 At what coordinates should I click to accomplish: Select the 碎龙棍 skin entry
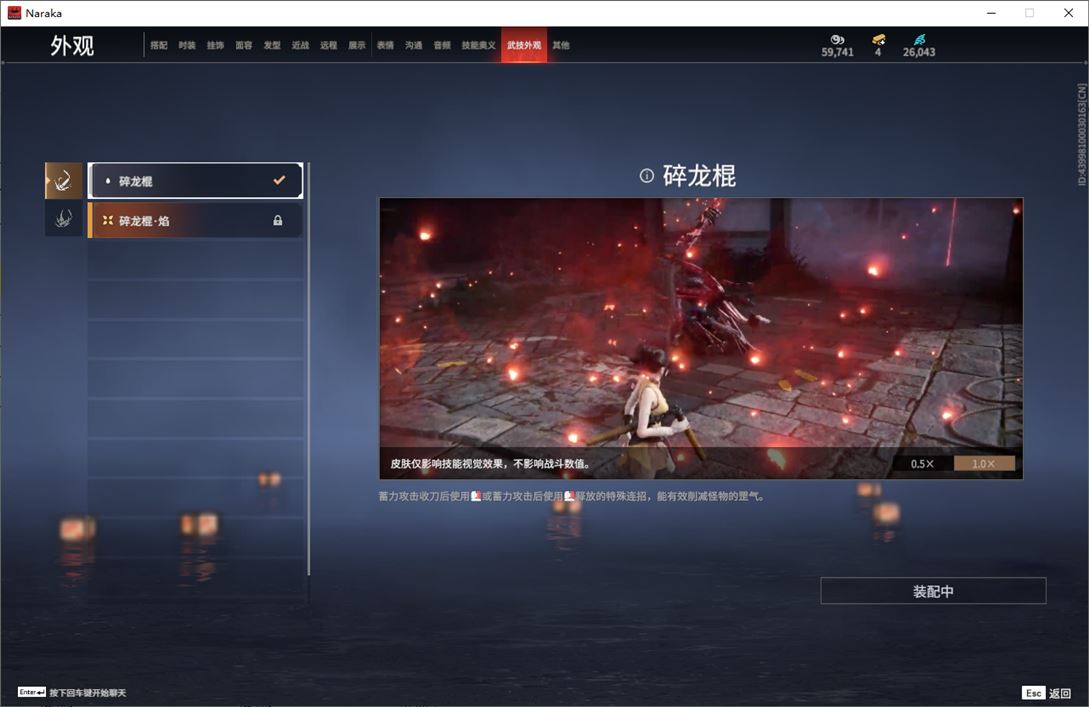tap(196, 181)
